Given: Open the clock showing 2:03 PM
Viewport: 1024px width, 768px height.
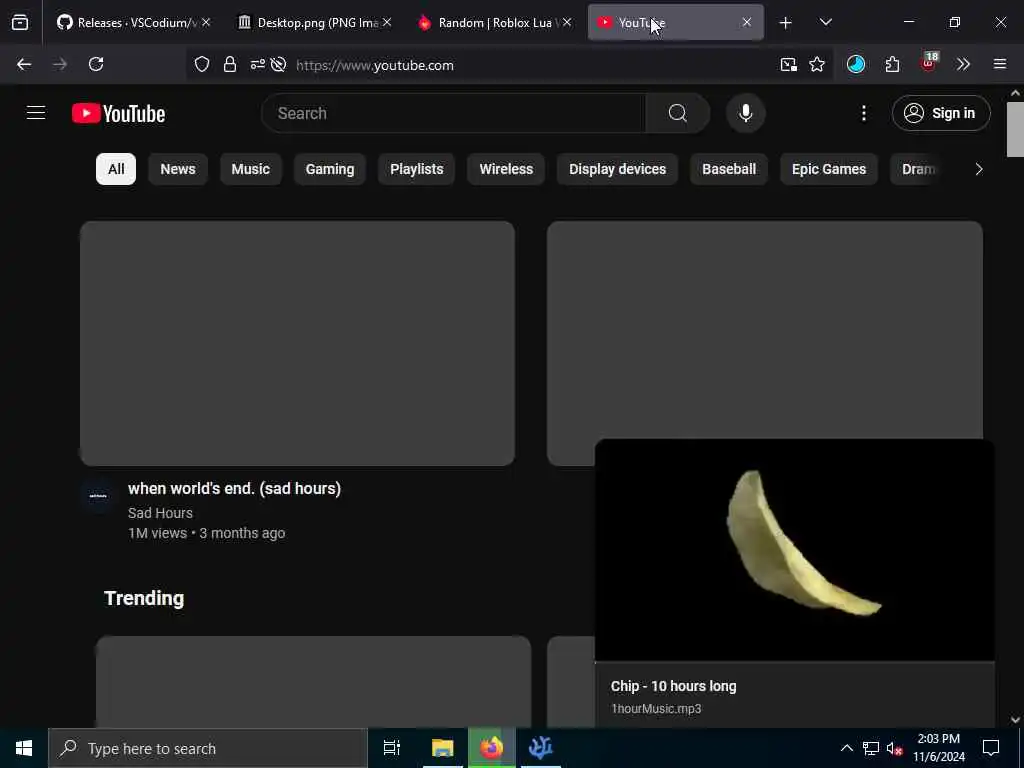Looking at the screenshot, I should (x=938, y=748).
